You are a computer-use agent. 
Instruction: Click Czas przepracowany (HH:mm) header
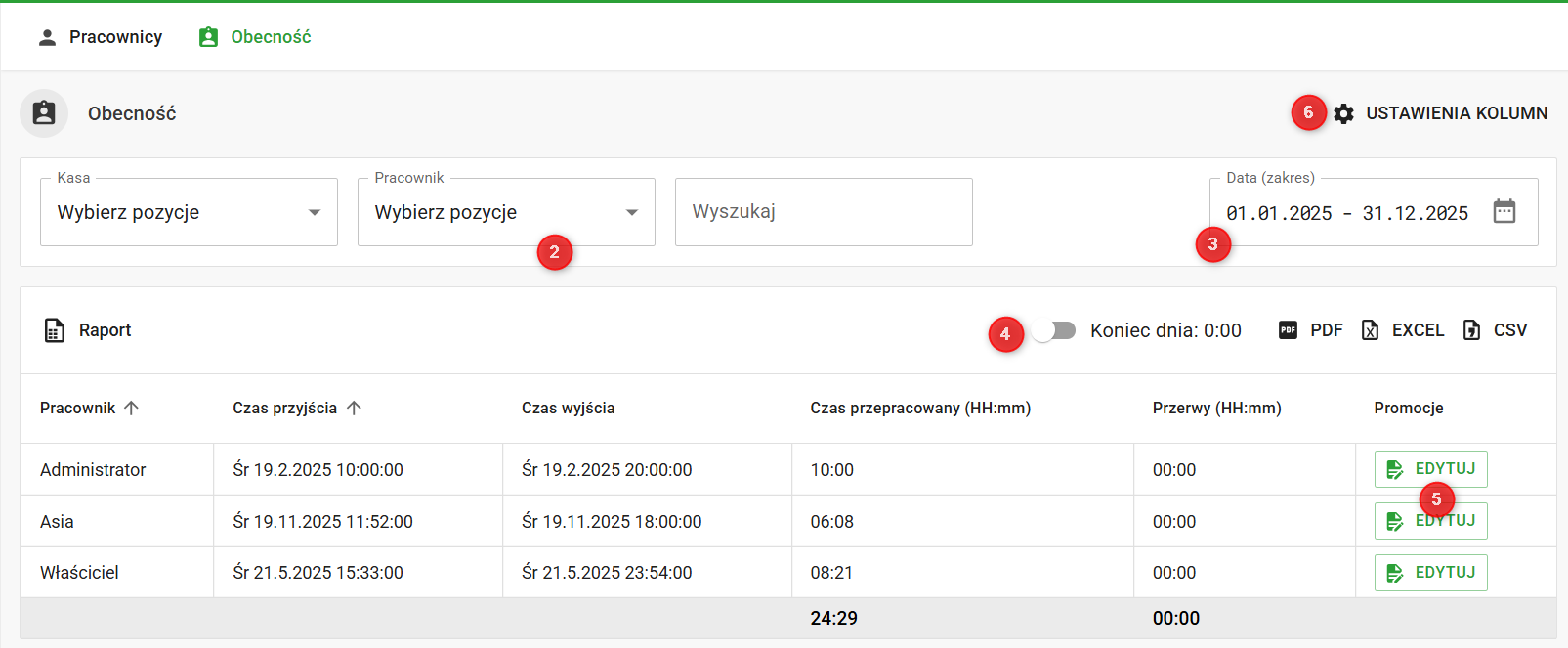(x=920, y=408)
